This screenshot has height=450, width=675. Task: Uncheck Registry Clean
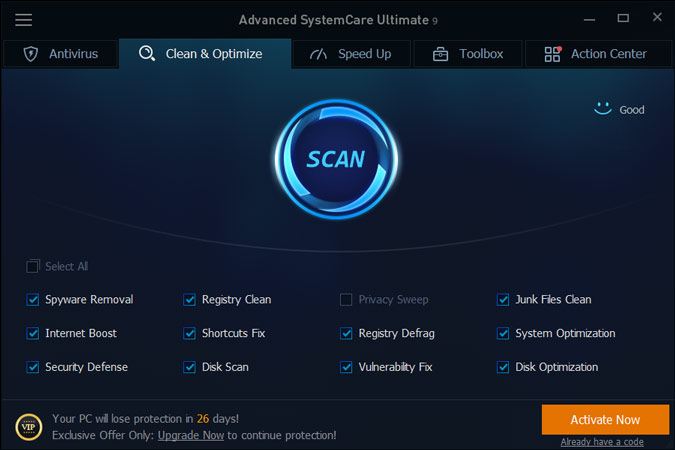189,299
